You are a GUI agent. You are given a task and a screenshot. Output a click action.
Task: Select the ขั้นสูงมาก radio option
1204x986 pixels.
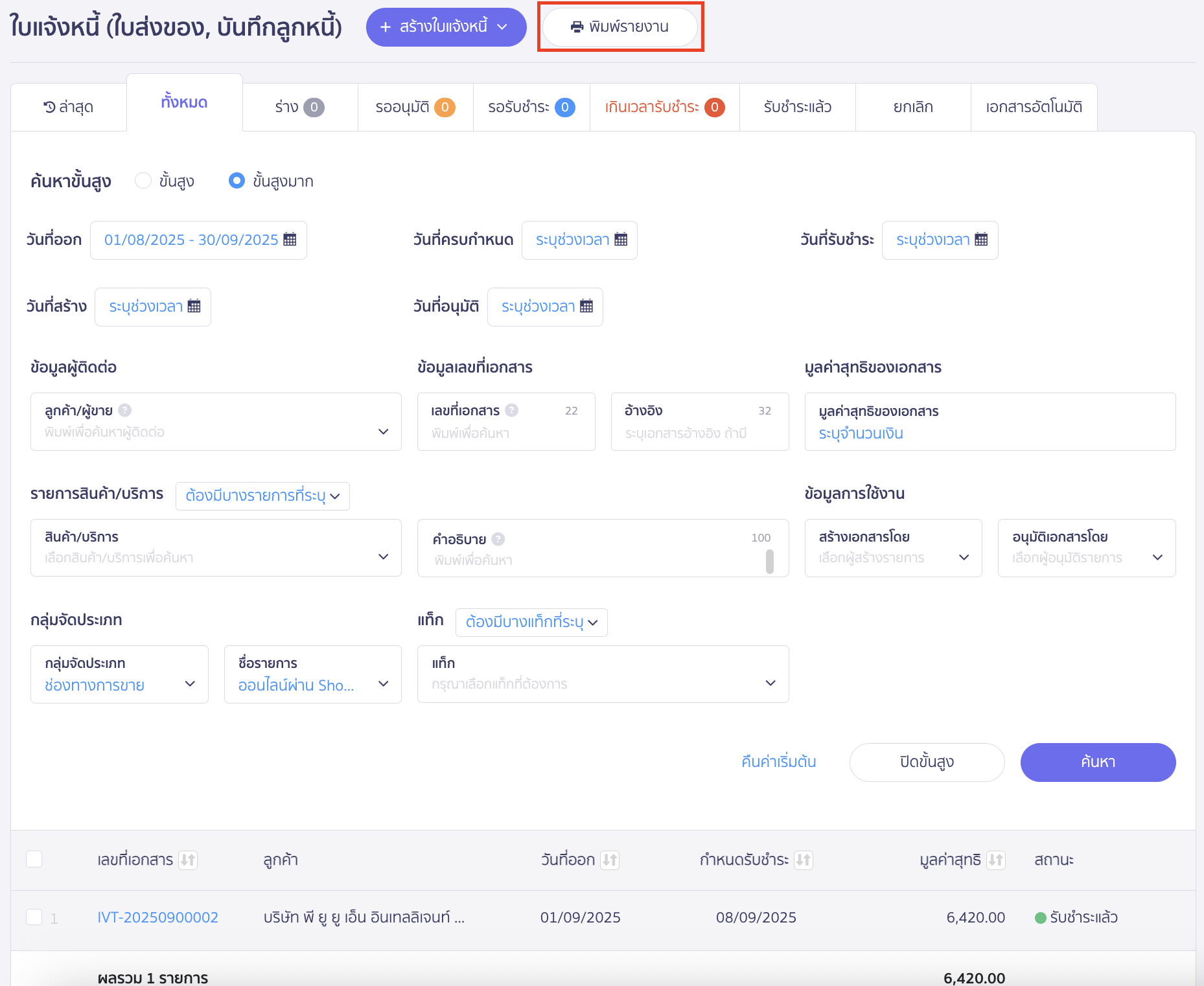coord(237,181)
